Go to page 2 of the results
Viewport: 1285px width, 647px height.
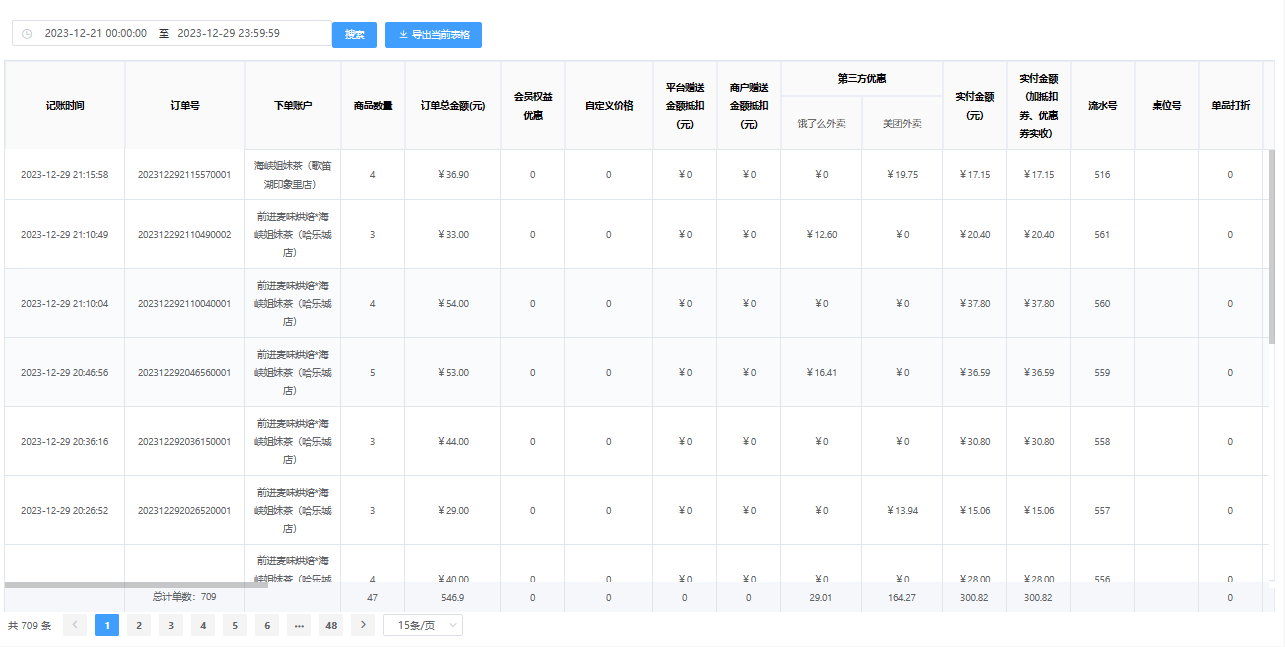click(138, 624)
